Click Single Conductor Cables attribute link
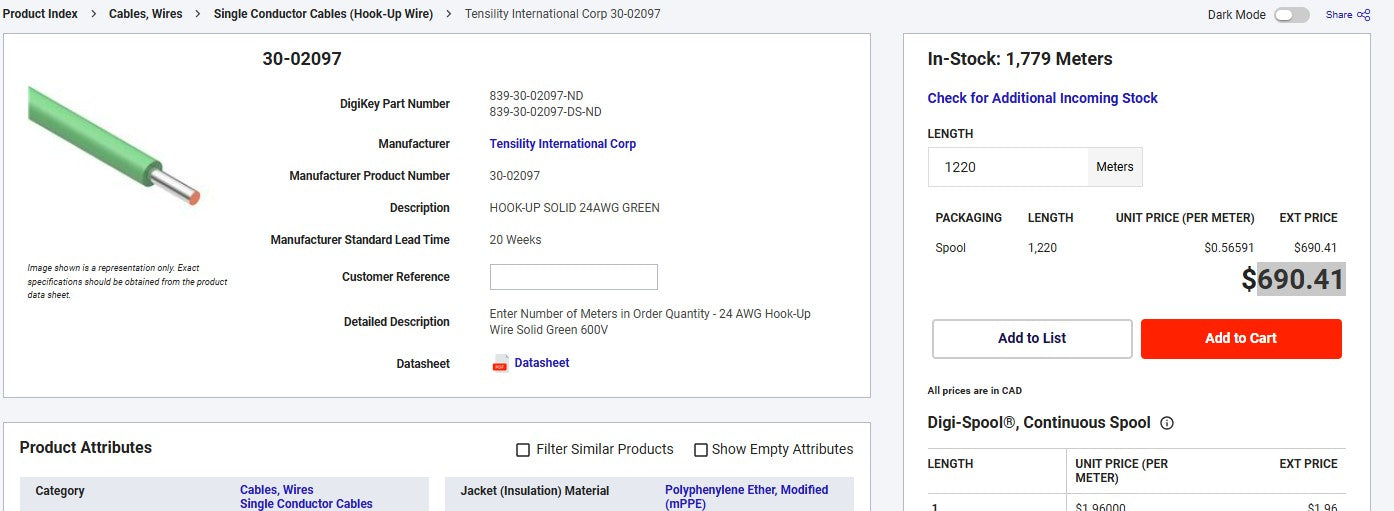Image resolution: width=1394 pixels, height=511 pixels. (306, 504)
